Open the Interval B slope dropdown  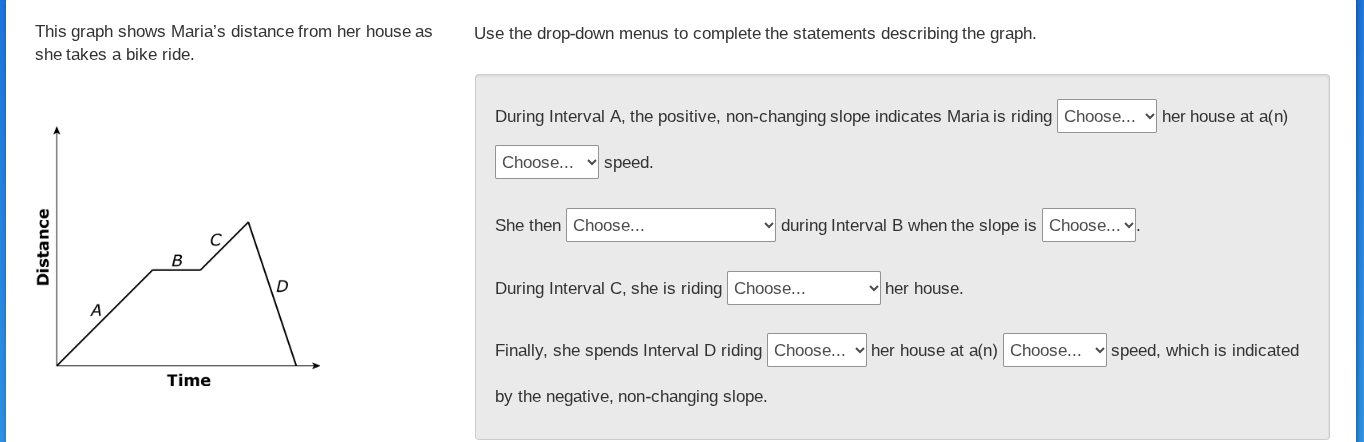coord(1088,225)
